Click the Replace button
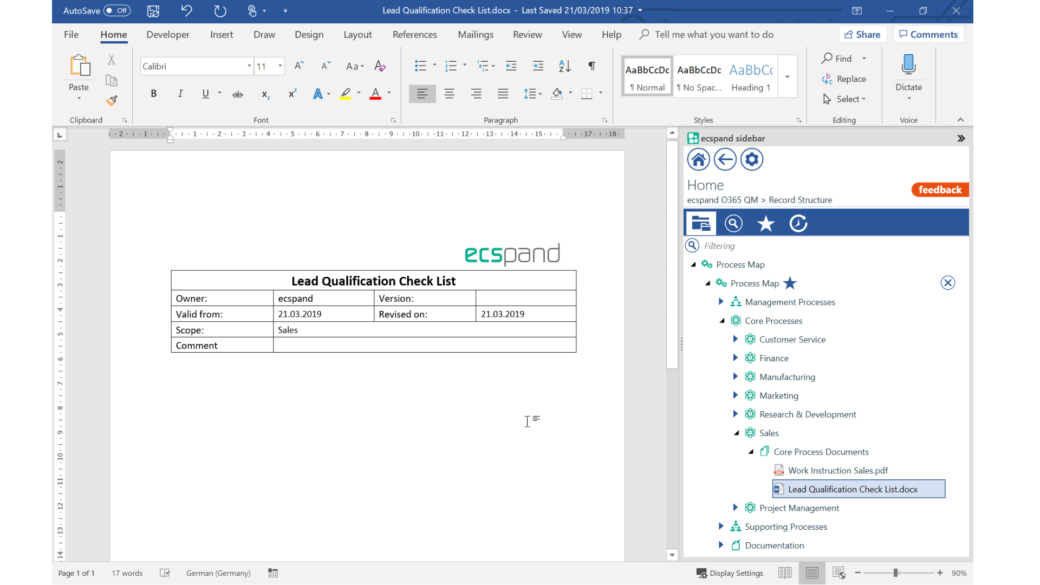Viewport: 1040px width, 585px height. click(844, 79)
